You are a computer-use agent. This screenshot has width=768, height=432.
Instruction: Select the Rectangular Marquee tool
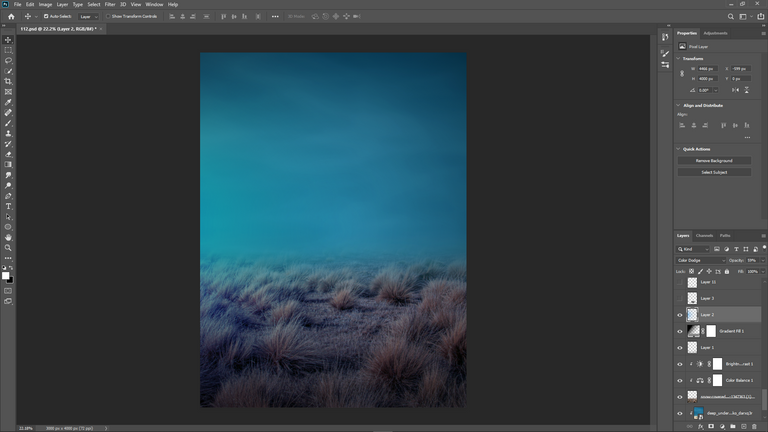pos(8,50)
